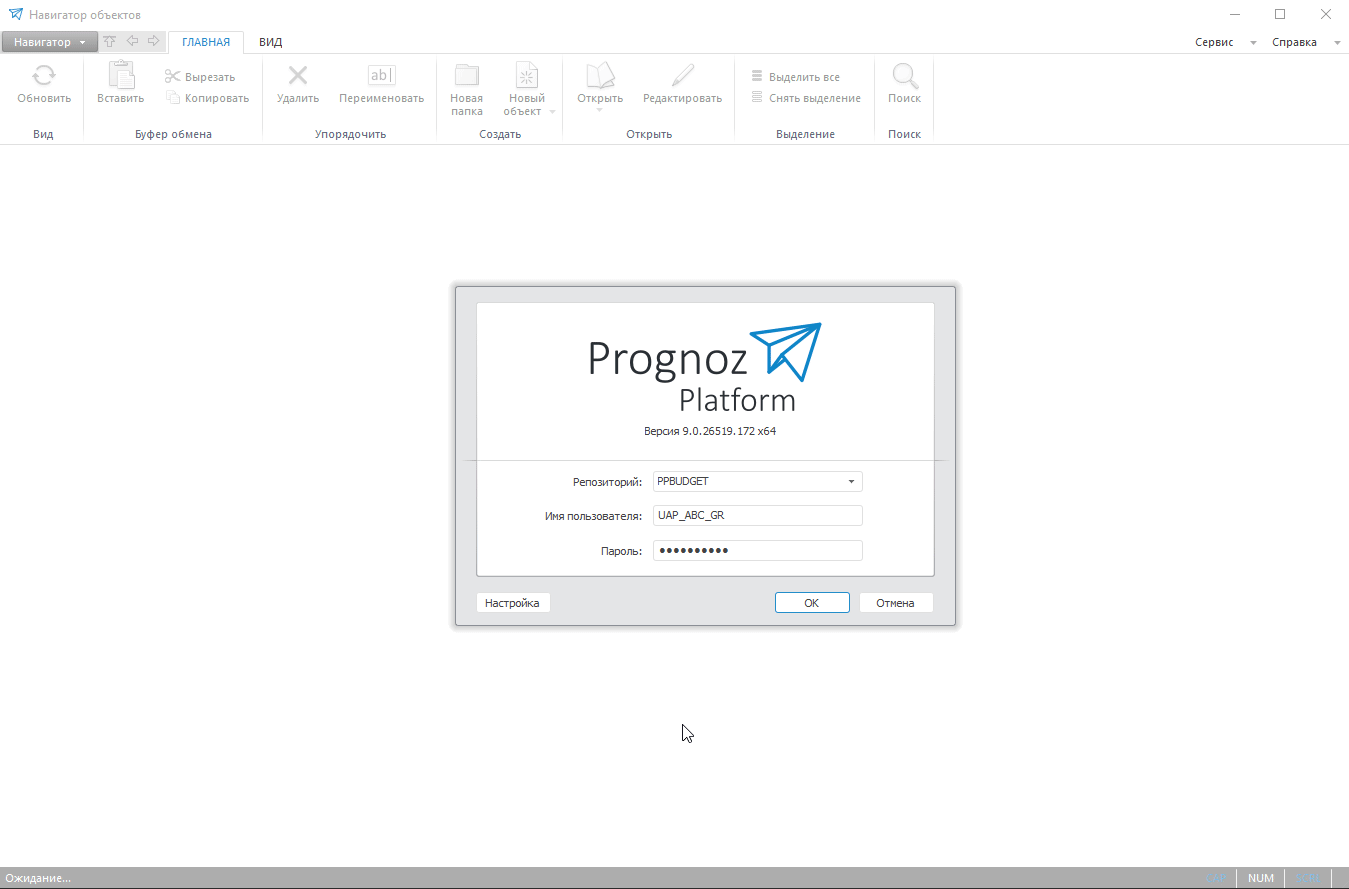This screenshot has width=1349, height=889.
Task: Click Выделить все in ribbon
Action: (796, 77)
